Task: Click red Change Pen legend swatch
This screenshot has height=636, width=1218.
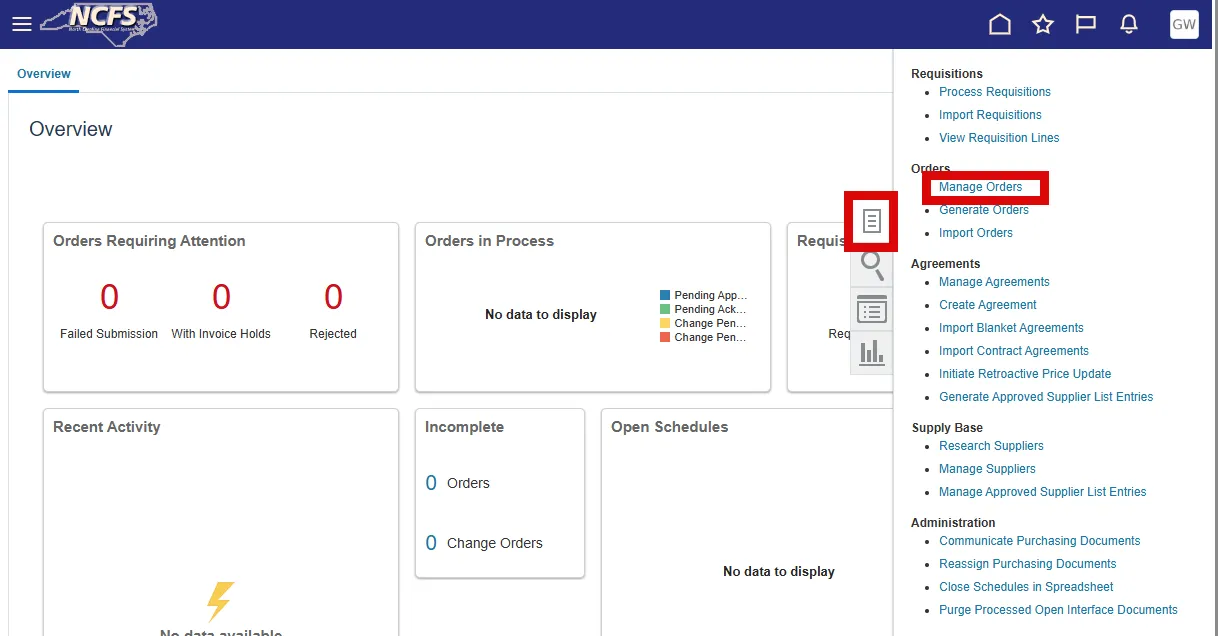Action: 665,338
